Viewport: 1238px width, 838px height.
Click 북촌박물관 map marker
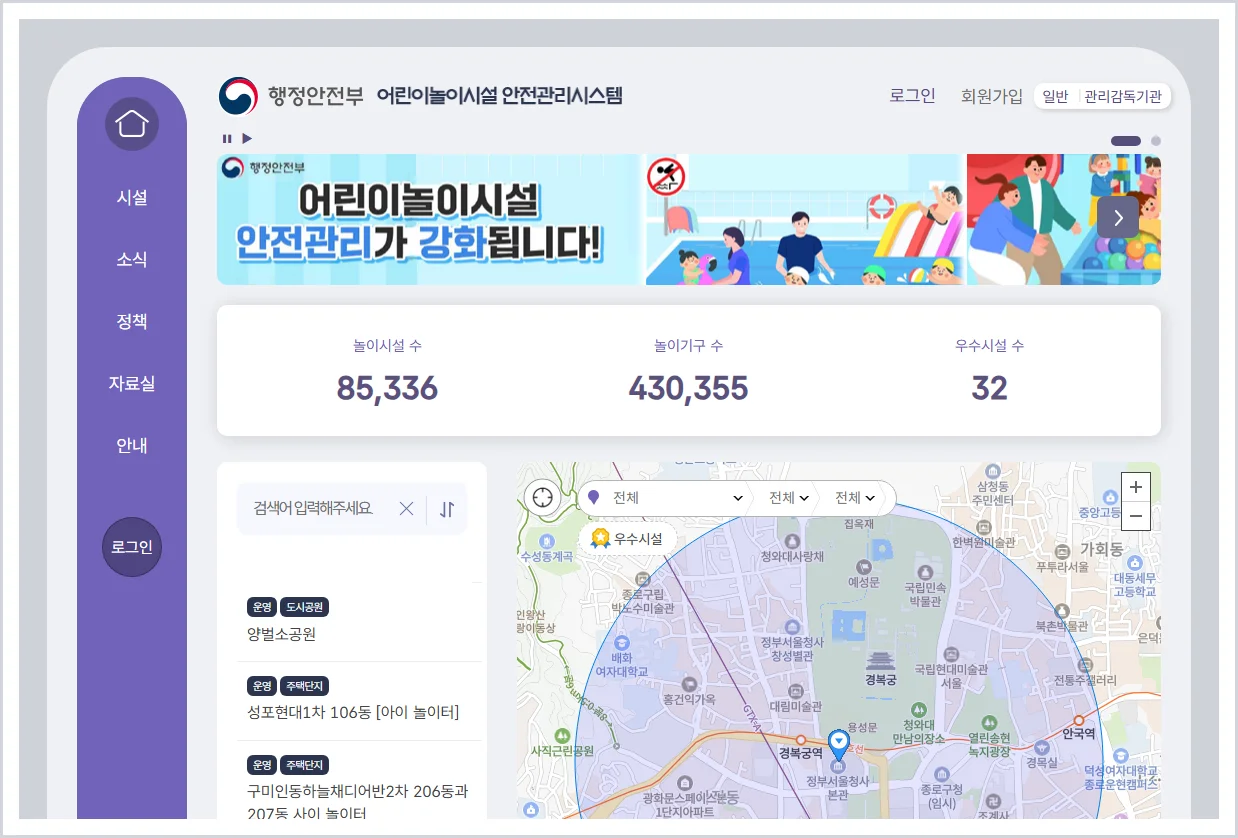1063,612
